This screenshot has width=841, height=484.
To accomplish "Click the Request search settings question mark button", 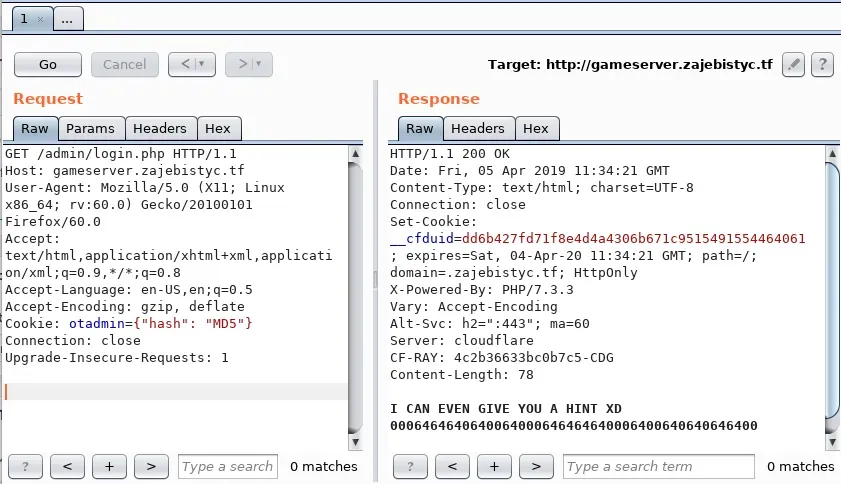I will [25, 466].
